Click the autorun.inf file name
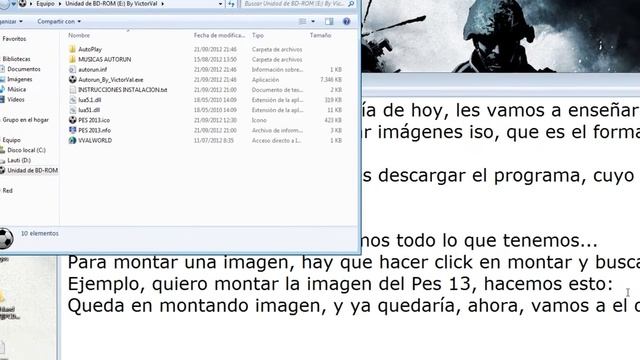This screenshot has height=360, width=640. (x=92, y=69)
